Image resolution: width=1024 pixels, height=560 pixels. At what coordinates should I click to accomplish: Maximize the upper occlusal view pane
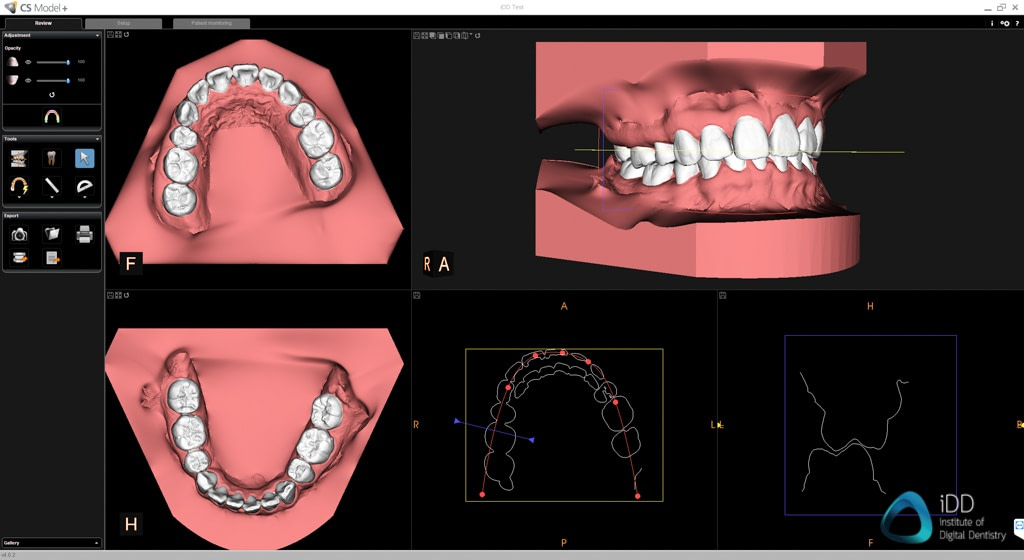point(118,35)
